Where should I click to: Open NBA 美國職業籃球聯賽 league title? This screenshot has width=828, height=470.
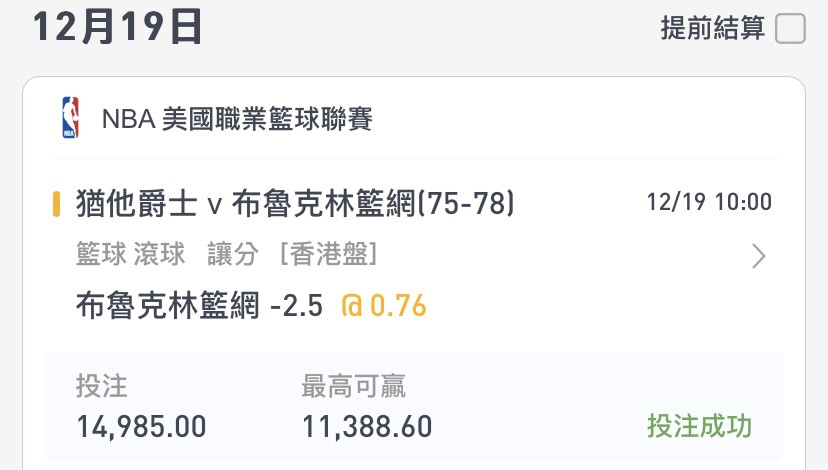pyautogui.click(x=237, y=119)
